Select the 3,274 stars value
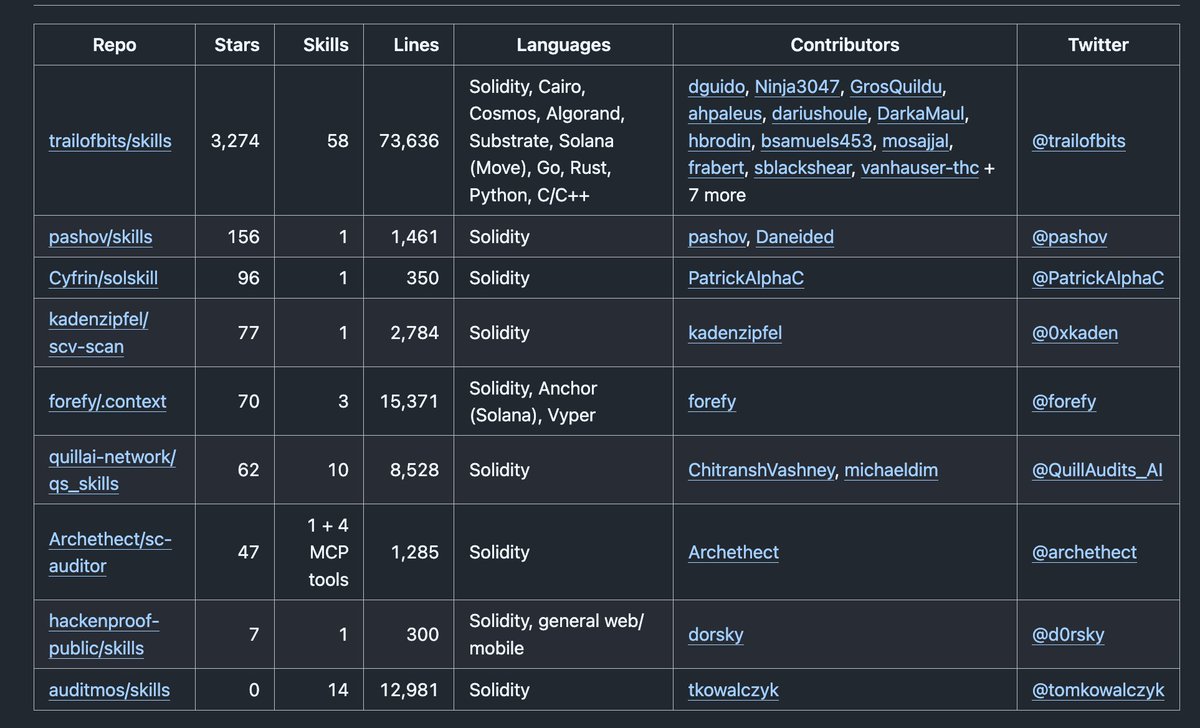This screenshot has width=1200, height=728. point(235,141)
